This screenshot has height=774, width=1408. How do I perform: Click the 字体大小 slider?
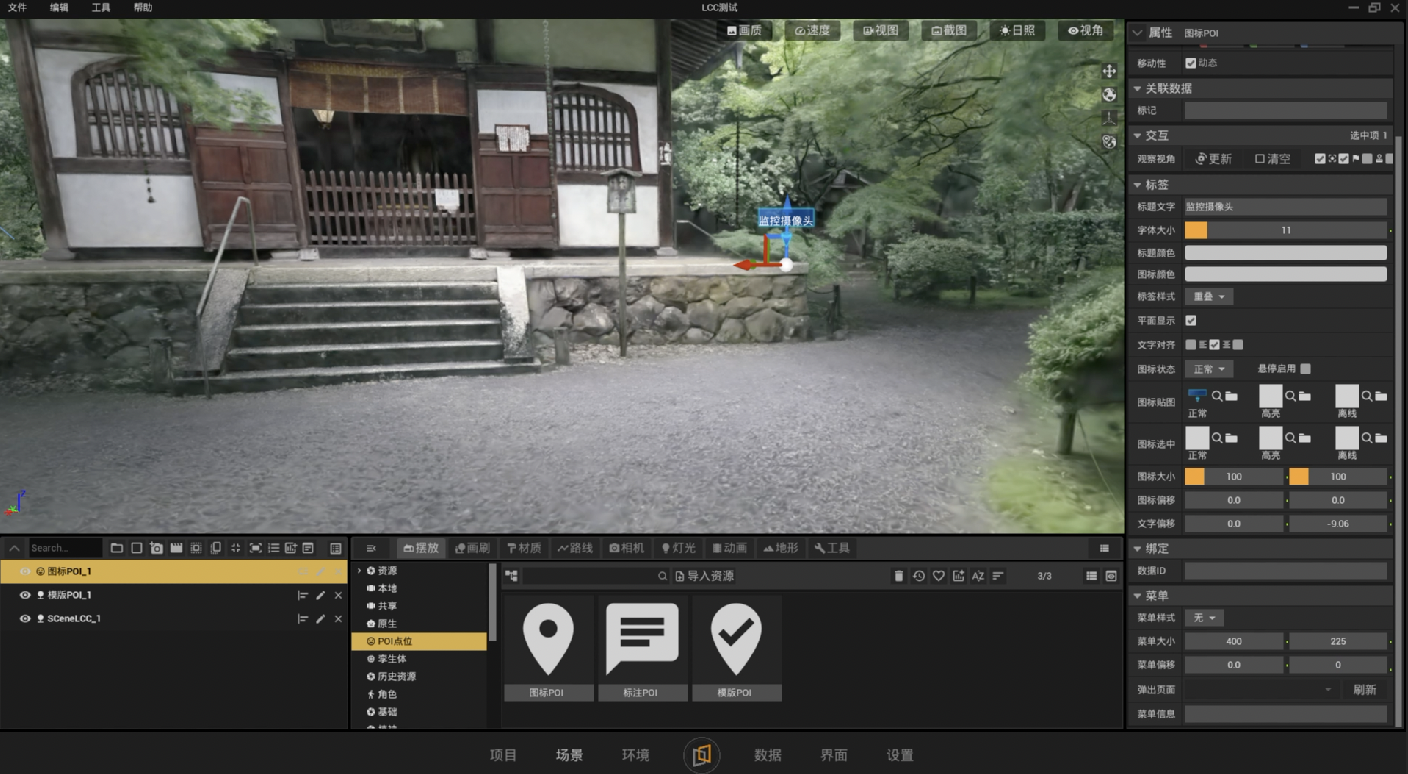pos(1286,230)
